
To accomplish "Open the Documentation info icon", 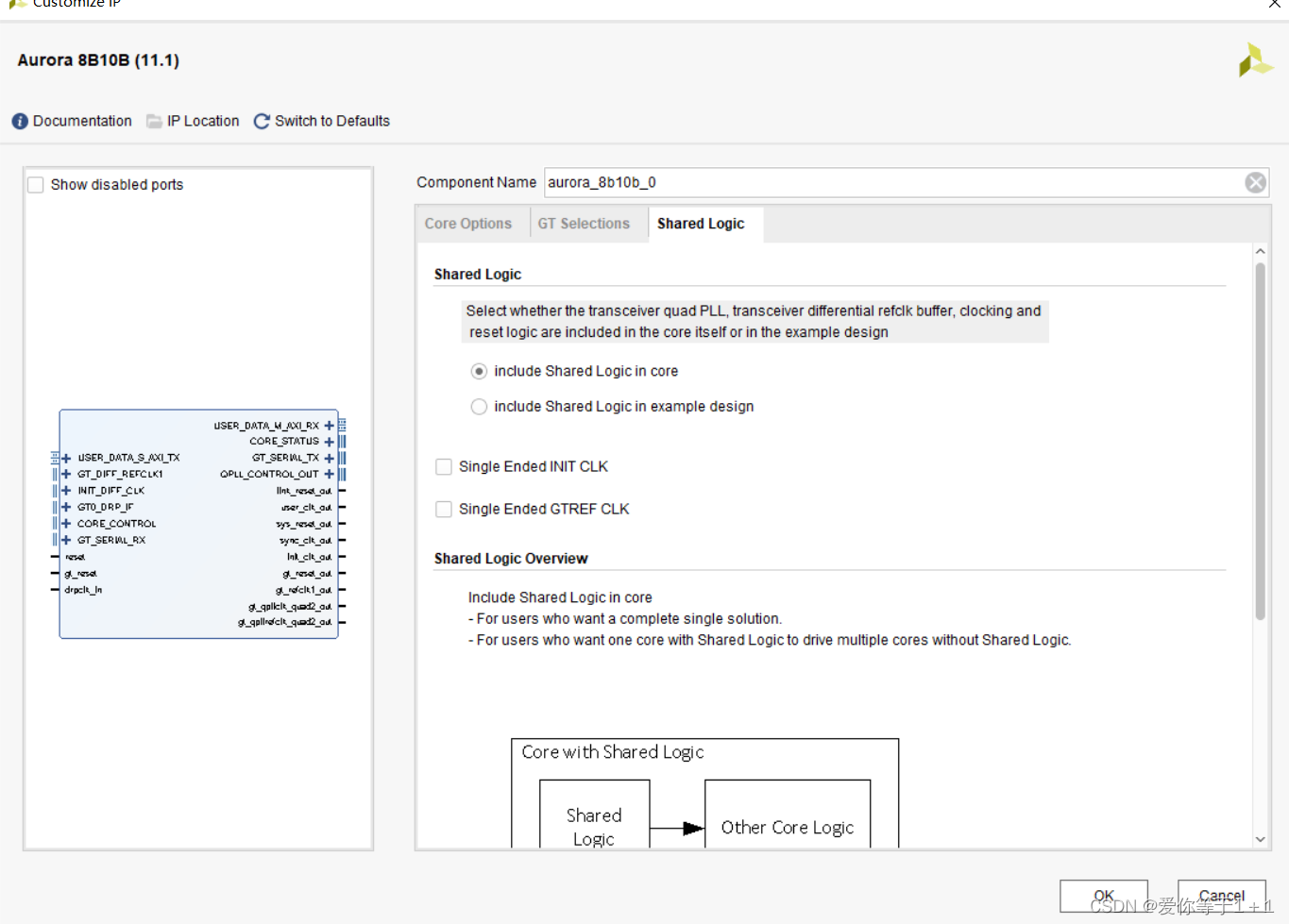I will 20,122.
